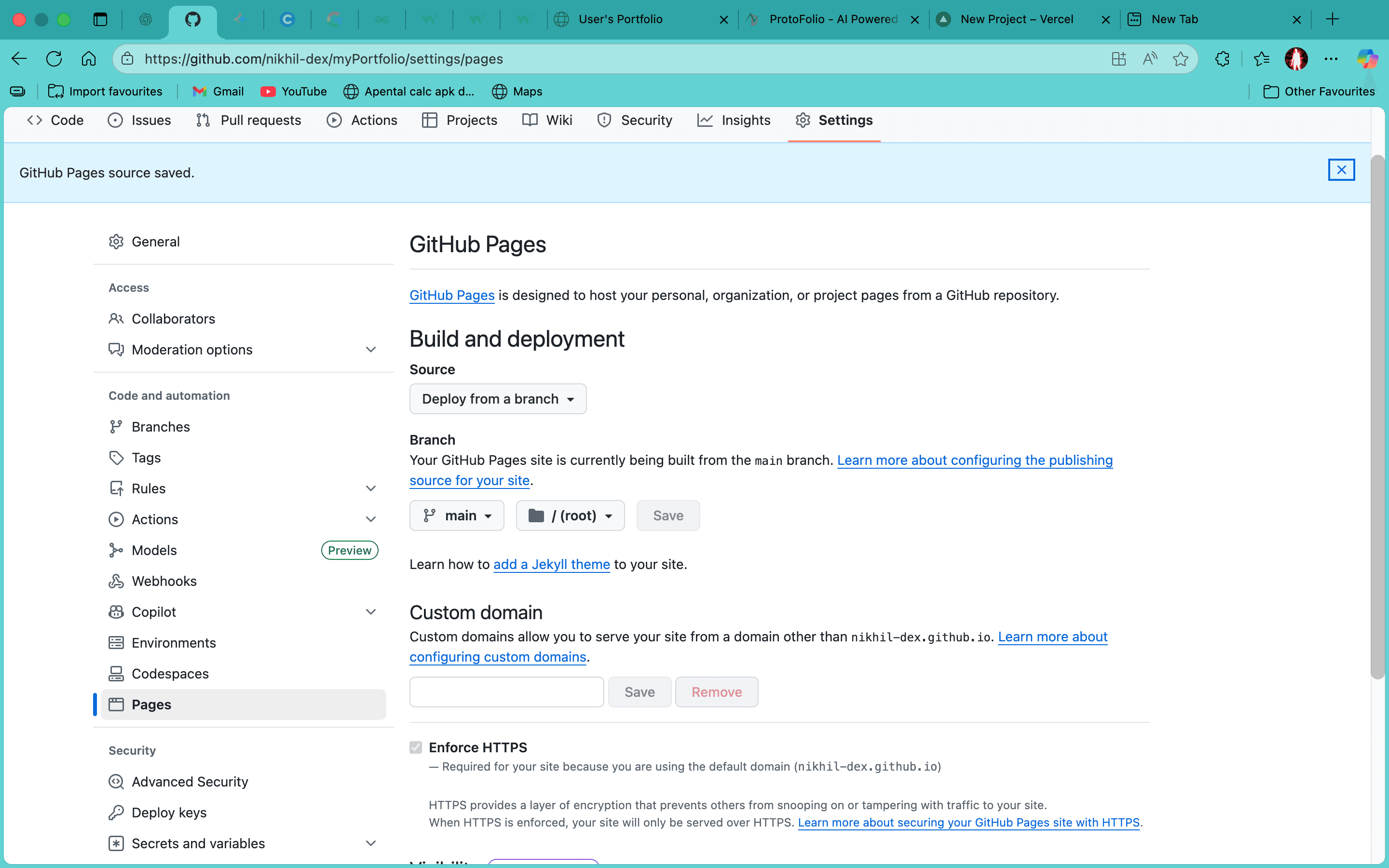Open the configuring custom domains link

498,657
